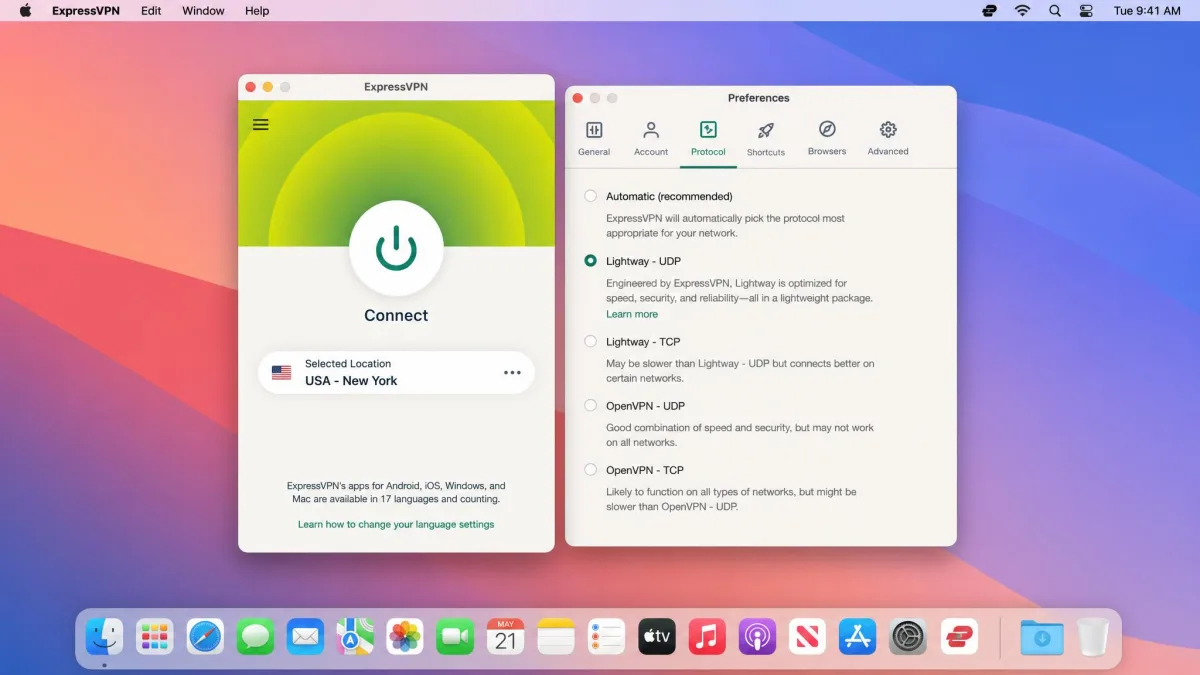Viewport: 1200px width, 675px height.
Task: Open App Store from the Dock
Action: pos(858,637)
